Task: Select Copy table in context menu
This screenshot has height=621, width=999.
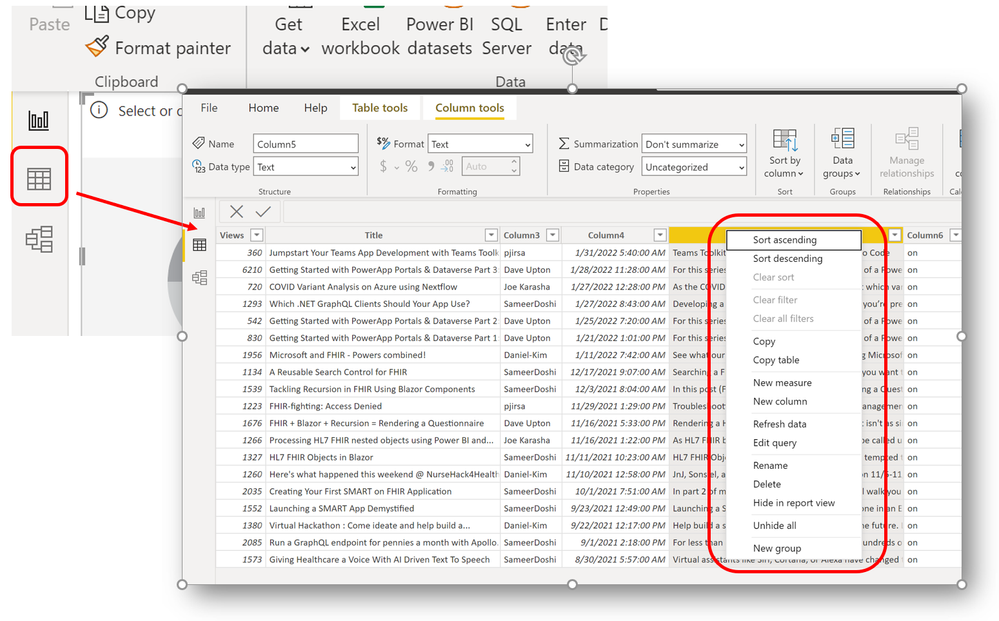Action: click(x=794, y=360)
